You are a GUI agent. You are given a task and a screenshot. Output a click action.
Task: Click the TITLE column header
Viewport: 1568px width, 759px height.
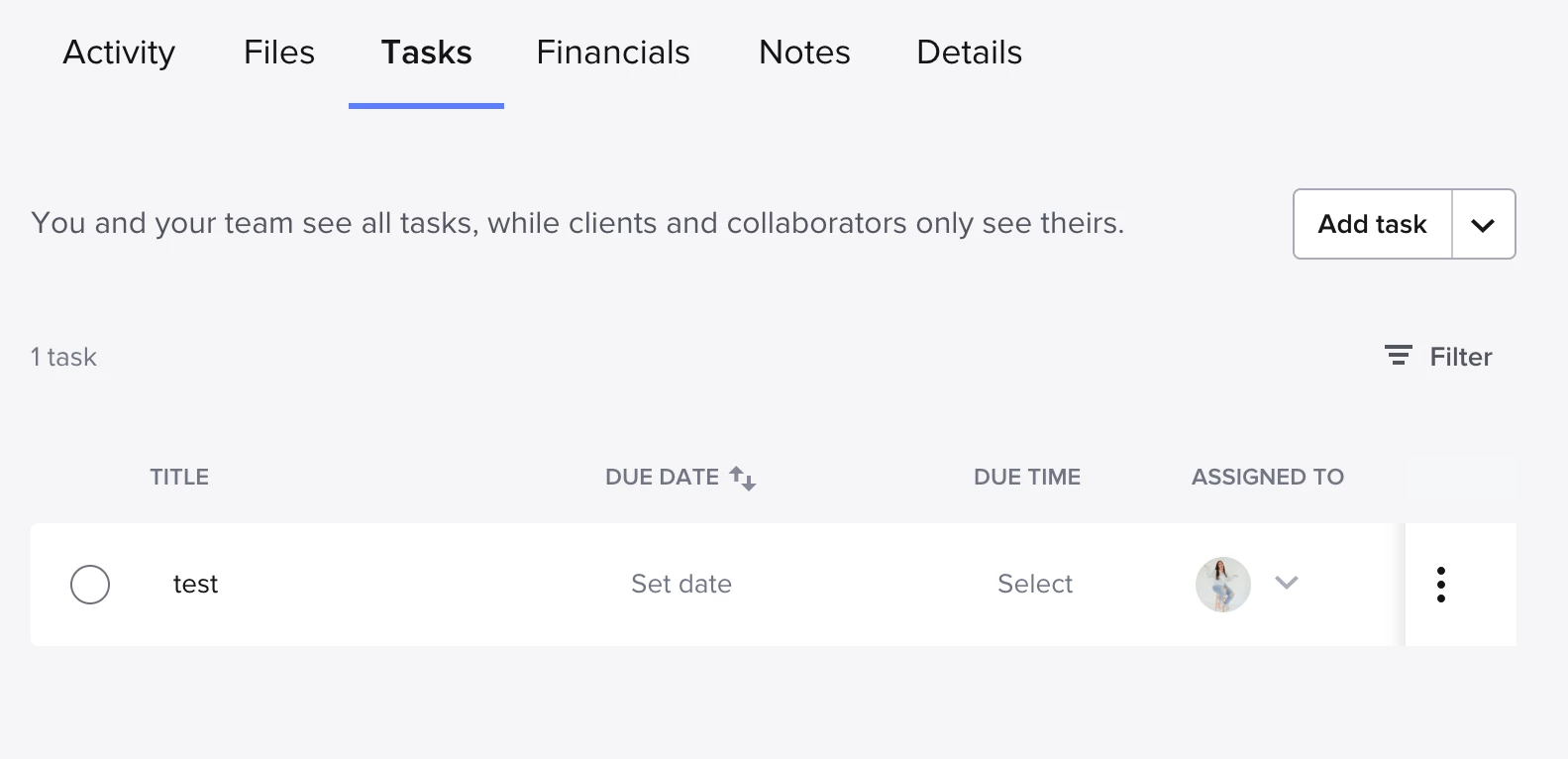click(x=179, y=478)
